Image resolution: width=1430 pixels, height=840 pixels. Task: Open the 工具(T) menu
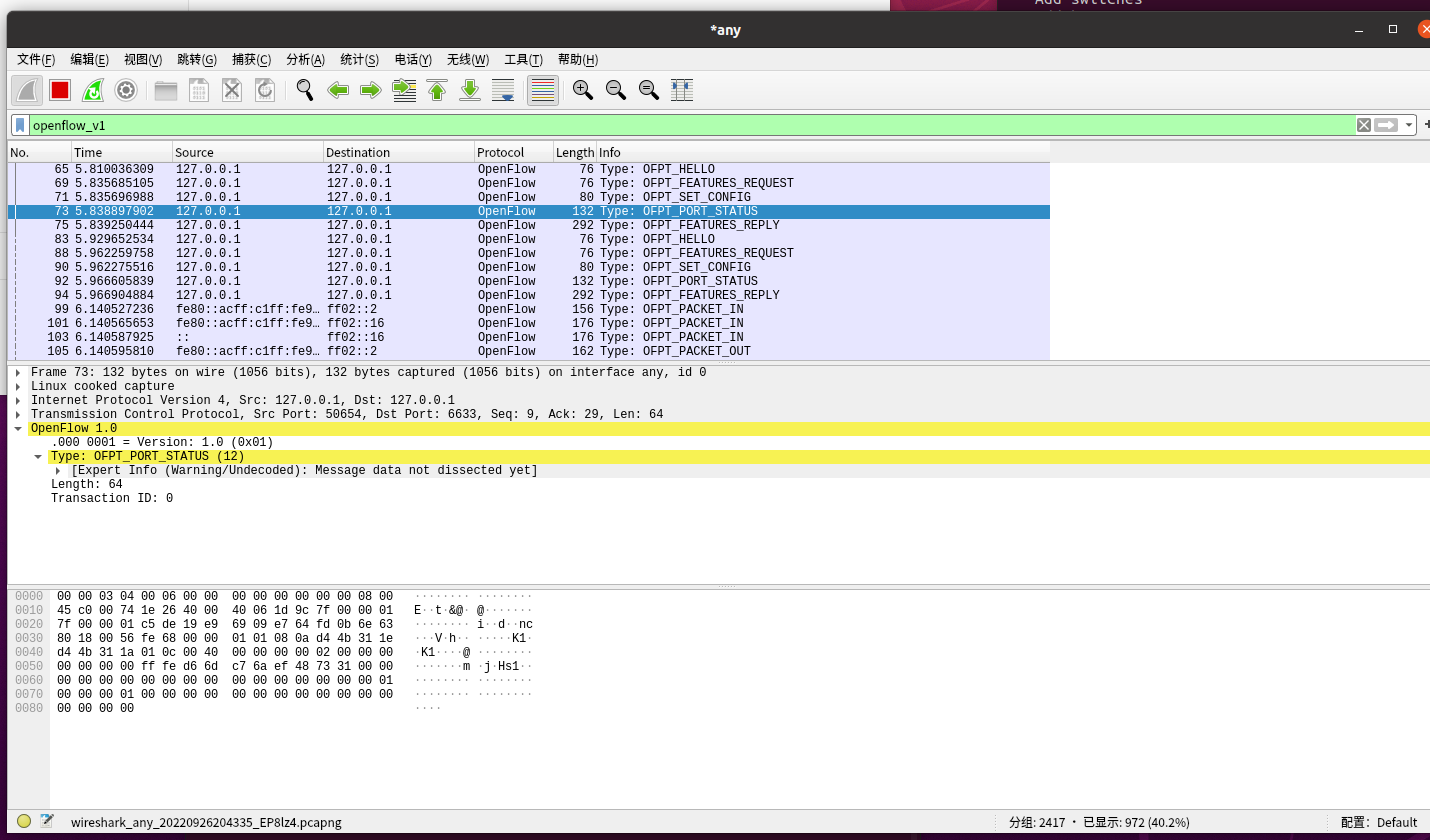pos(523,60)
